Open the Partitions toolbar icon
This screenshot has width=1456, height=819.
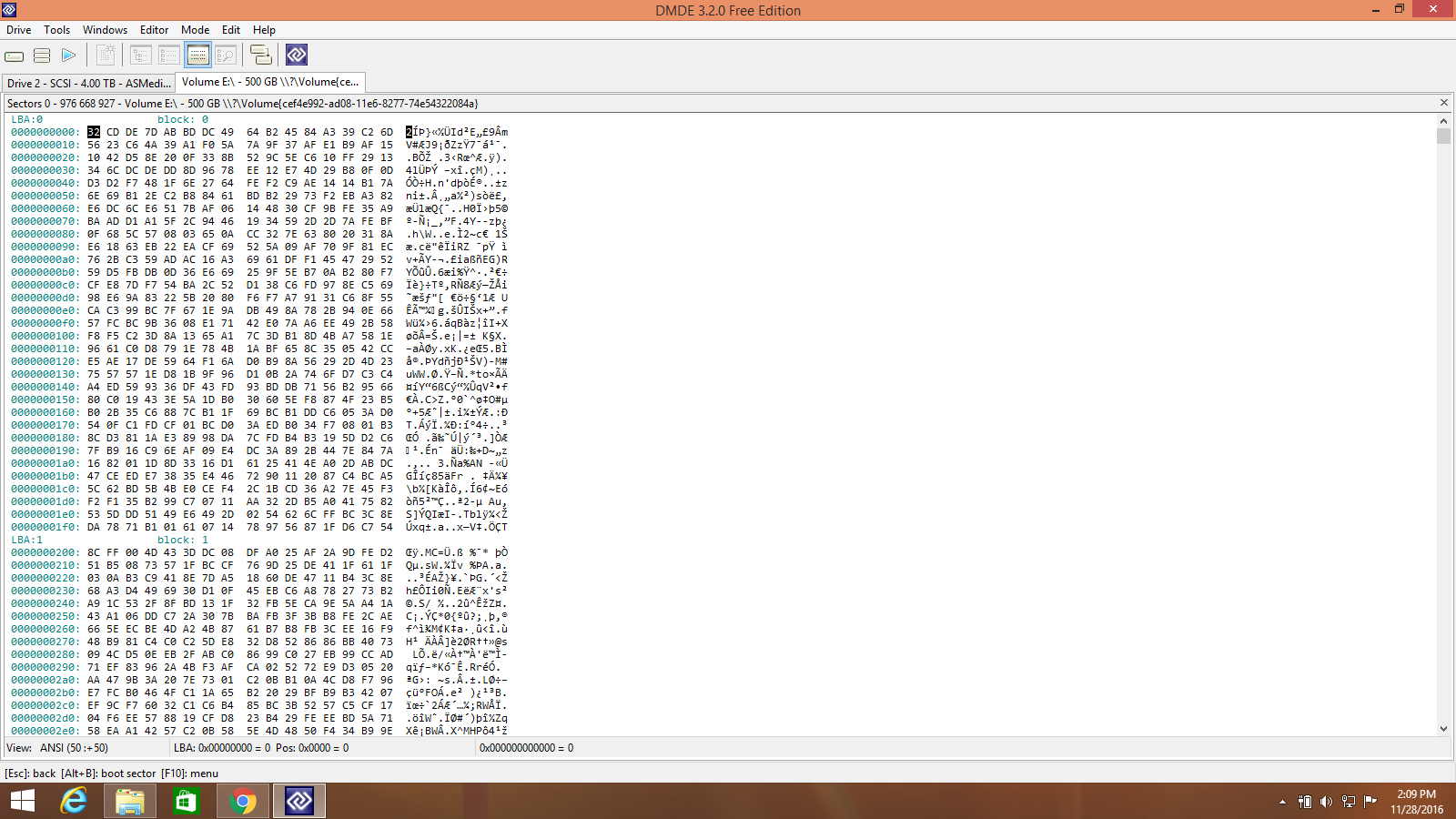[42, 56]
